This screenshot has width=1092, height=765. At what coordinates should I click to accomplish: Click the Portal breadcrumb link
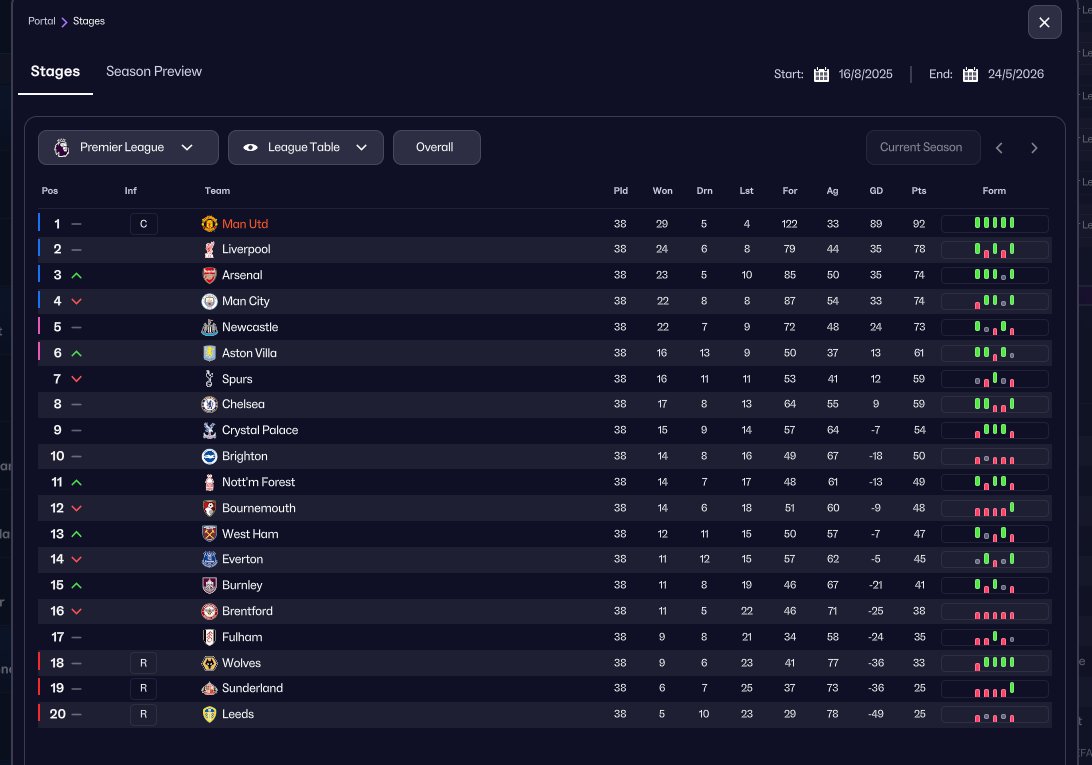click(41, 21)
